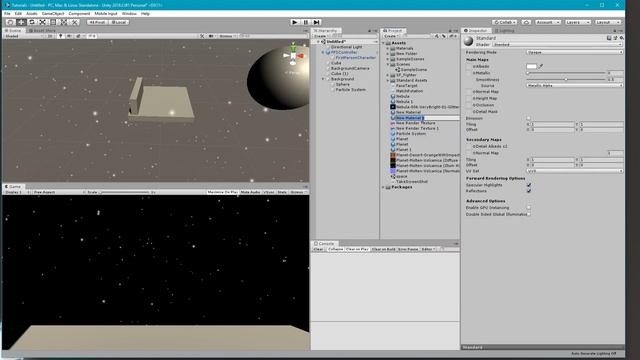The height and width of the screenshot is (360, 640).
Task: Open the GameObject menu
Action: [53, 13]
